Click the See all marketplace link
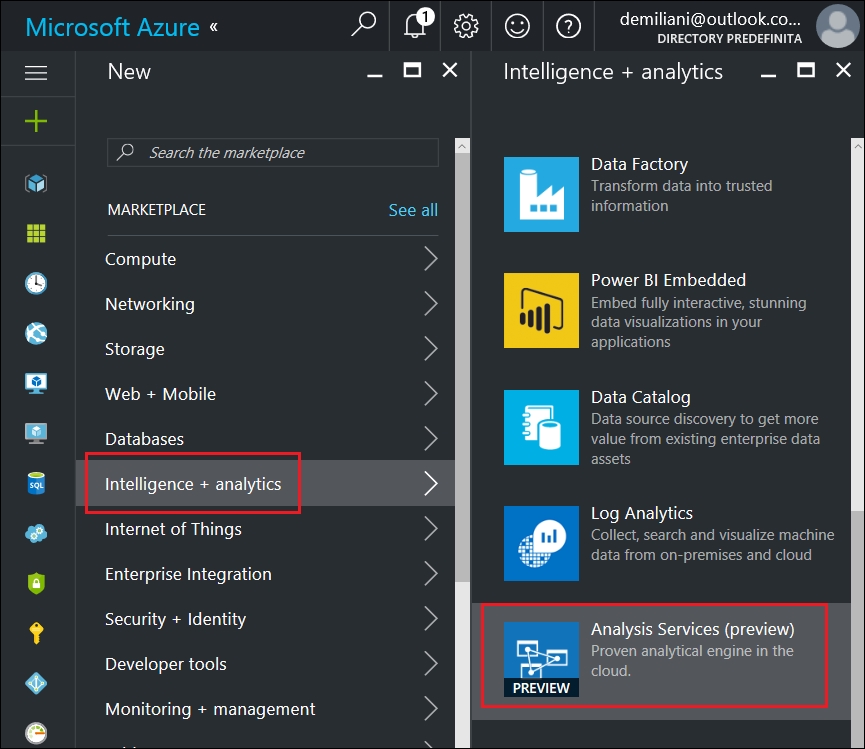Viewport: 865px width, 749px height. pyautogui.click(x=413, y=210)
